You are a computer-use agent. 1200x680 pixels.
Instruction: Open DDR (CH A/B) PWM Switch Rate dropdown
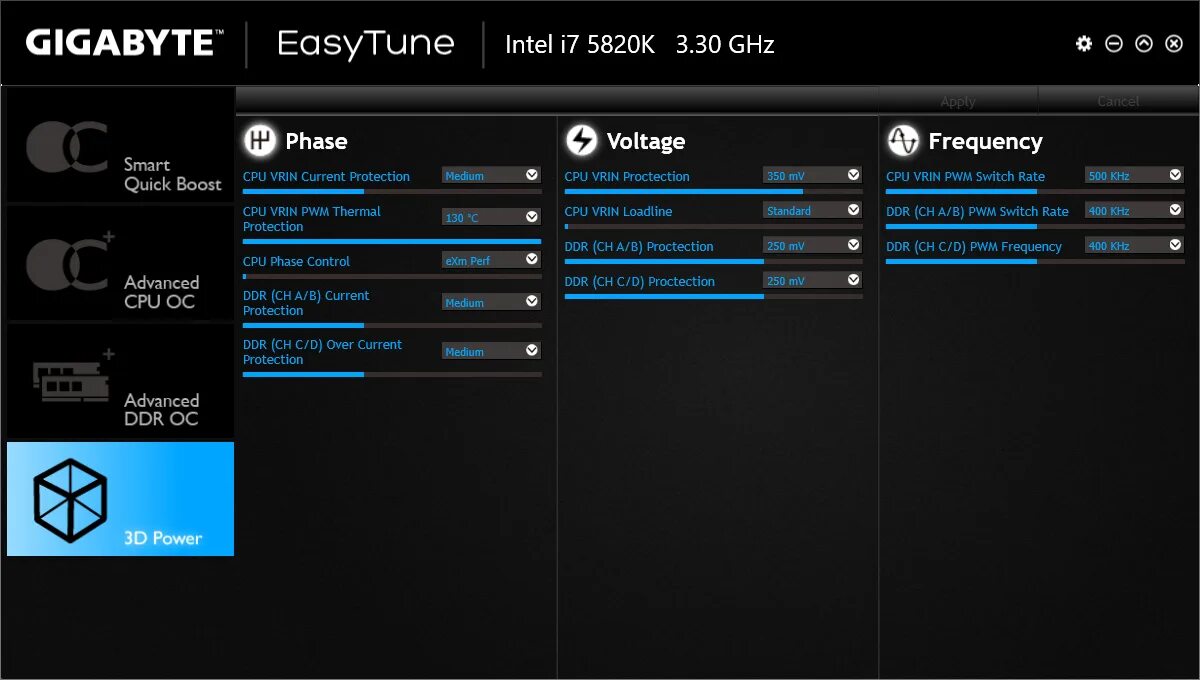[1134, 210]
